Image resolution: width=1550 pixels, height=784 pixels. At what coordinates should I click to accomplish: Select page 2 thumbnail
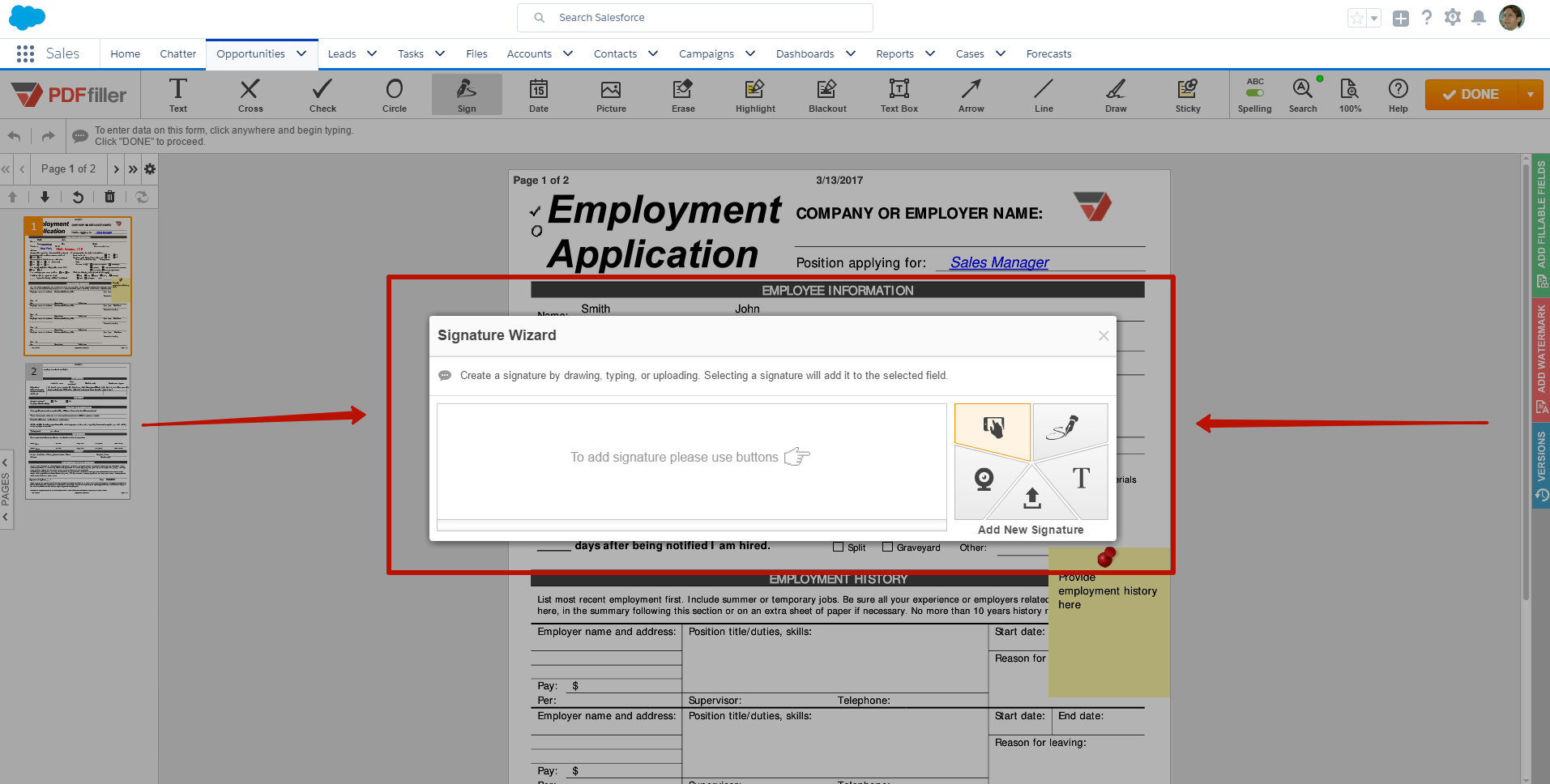click(78, 431)
